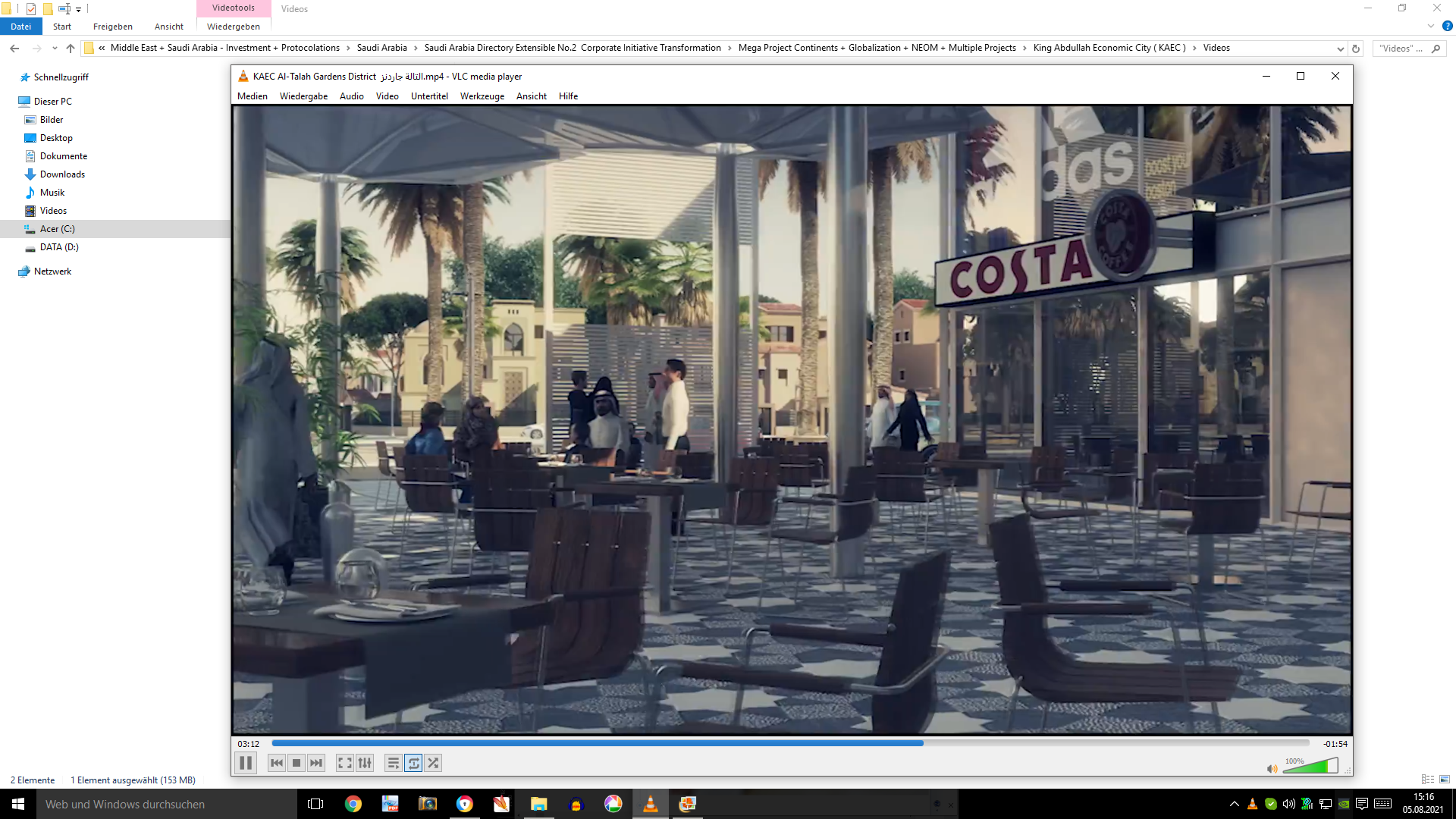Go up one folder level
The height and width of the screenshot is (819, 1456).
point(71,48)
